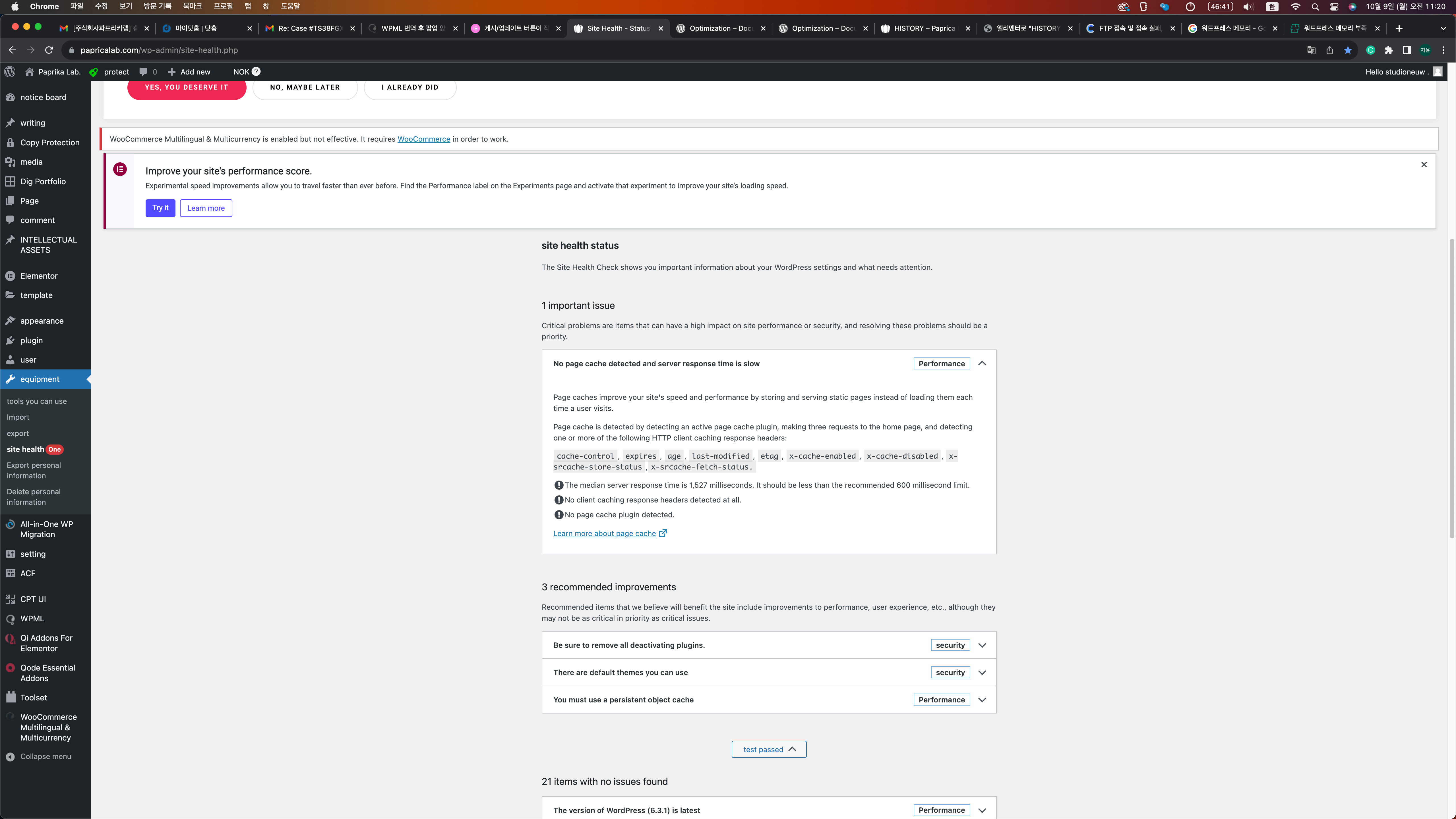Close the Site Health - Status tab
1456x819 pixels.
click(x=661, y=28)
